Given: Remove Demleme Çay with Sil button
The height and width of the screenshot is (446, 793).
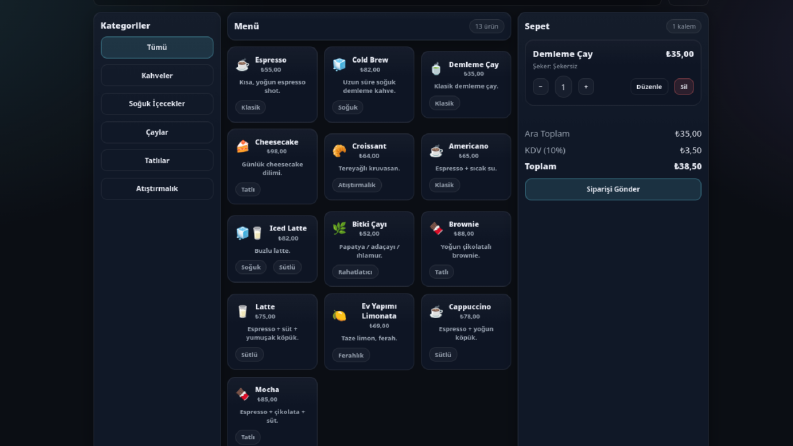Looking at the screenshot, I should [684, 86].
